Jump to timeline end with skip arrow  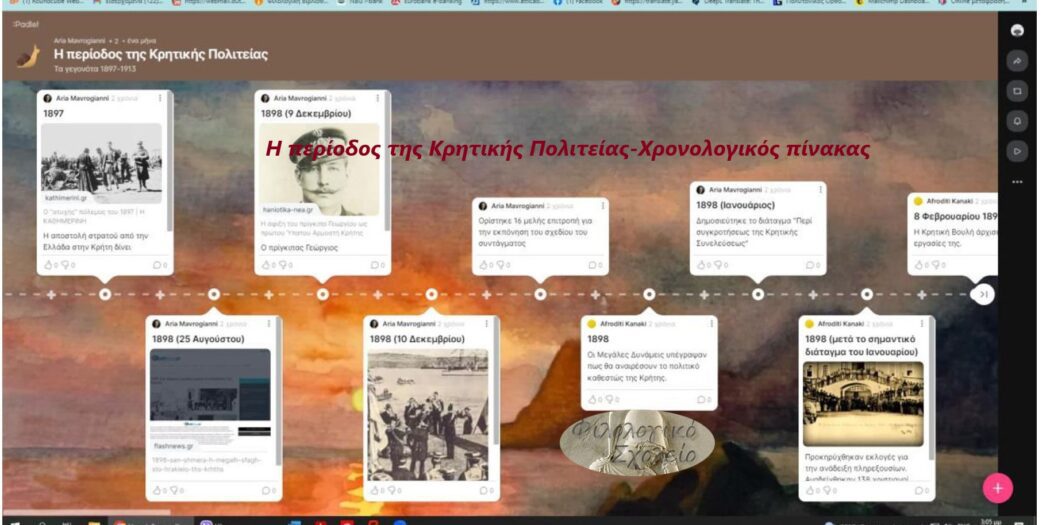[x=983, y=294]
